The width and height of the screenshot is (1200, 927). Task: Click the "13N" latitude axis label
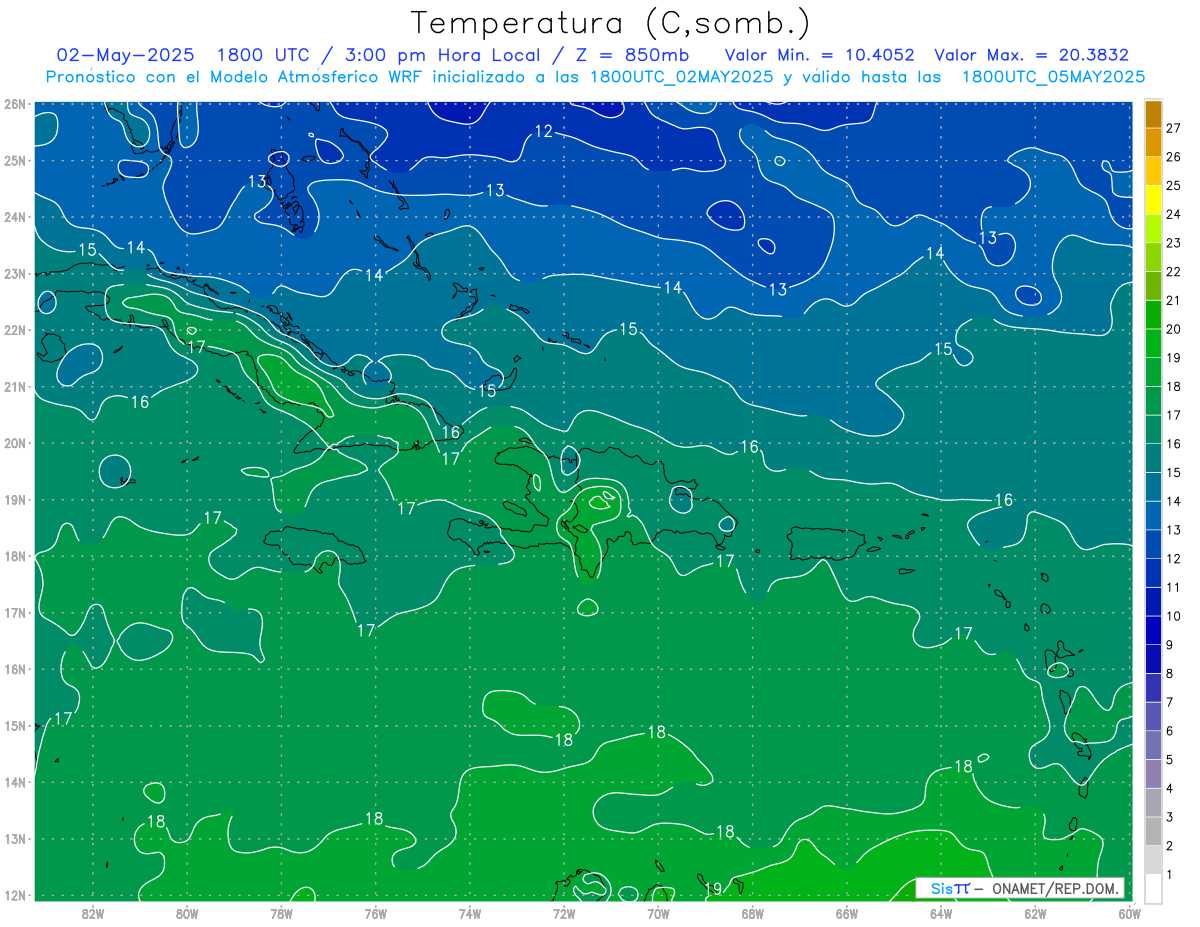[x=15, y=839]
